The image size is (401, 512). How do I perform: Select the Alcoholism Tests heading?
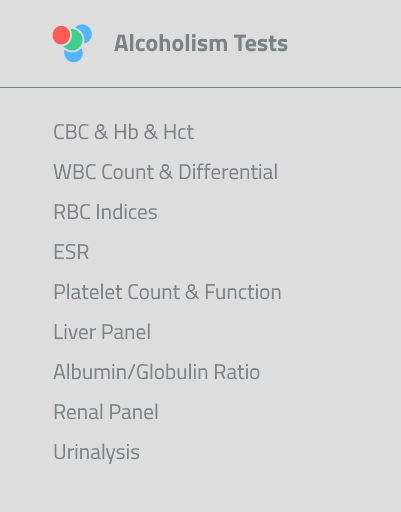(201, 43)
